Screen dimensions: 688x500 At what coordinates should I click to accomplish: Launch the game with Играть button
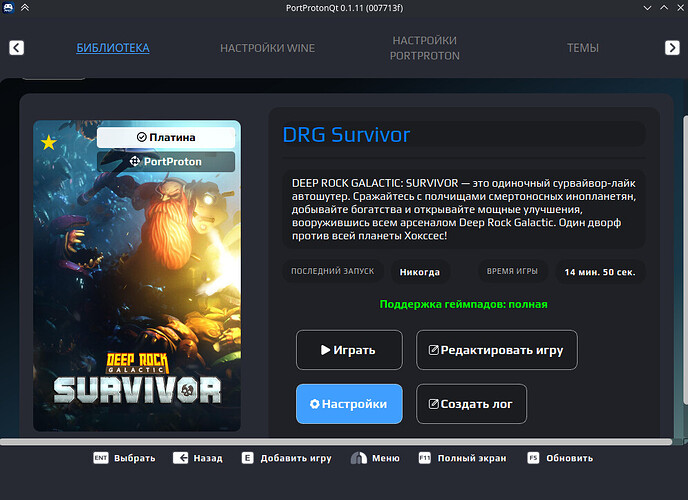pyautogui.click(x=349, y=350)
